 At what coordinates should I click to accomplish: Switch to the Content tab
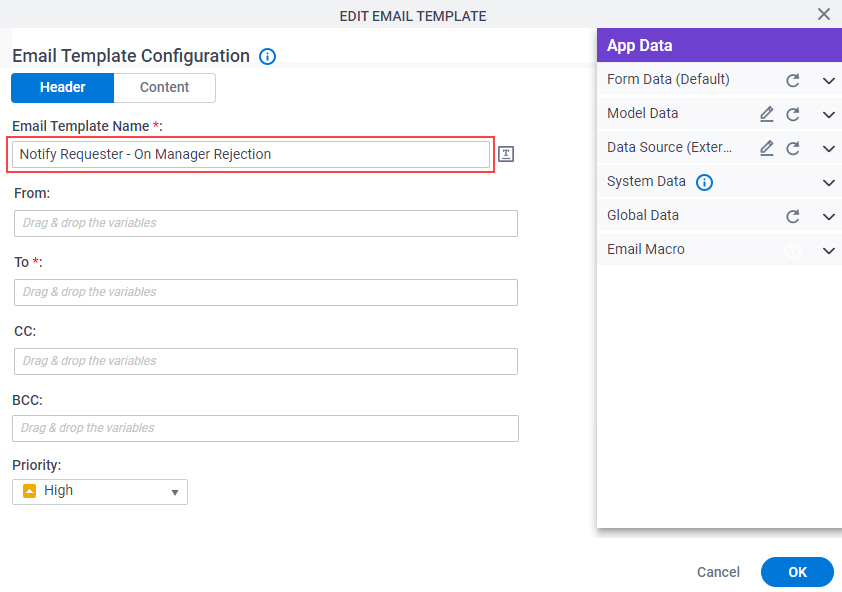tap(164, 88)
